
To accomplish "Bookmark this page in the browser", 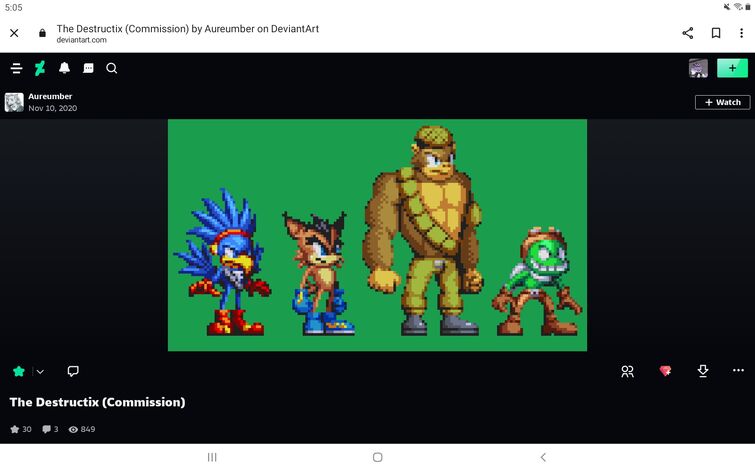I will [x=716, y=33].
